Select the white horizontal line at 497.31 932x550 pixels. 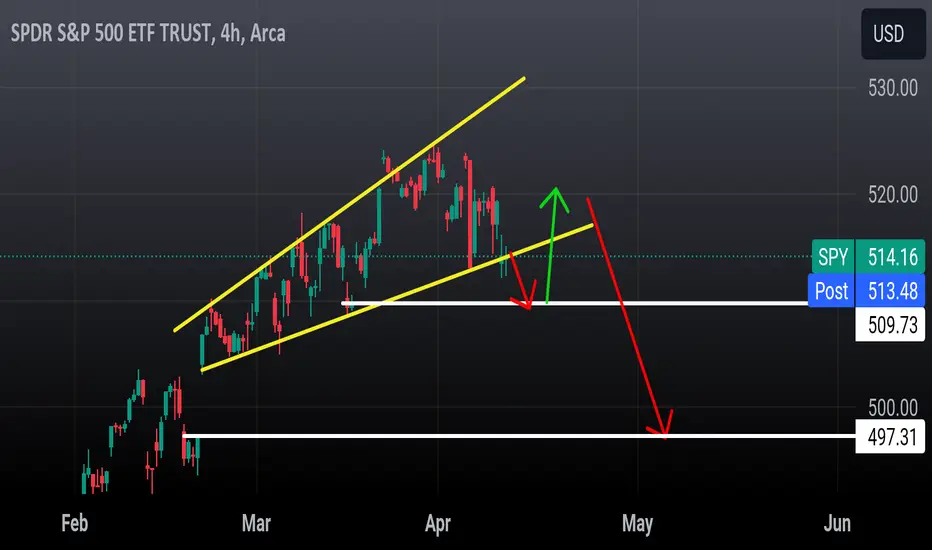coord(519,436)
